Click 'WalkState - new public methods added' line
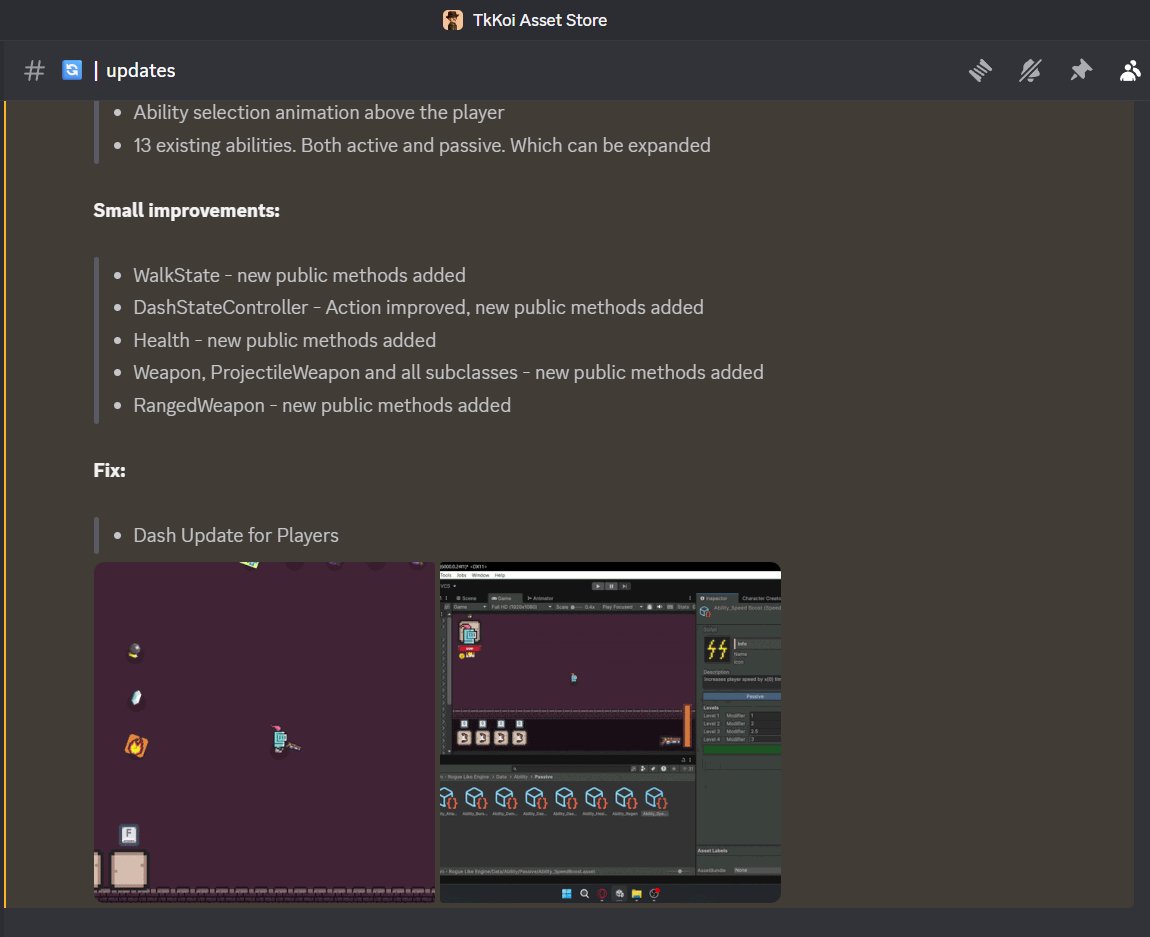Viewport: 1150px width, 937px height. [299, 275]
